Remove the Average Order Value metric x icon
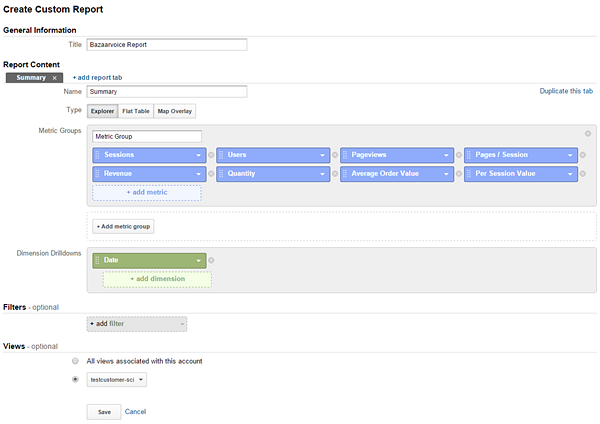Screen dimensions: 600x424 (459, 174)
